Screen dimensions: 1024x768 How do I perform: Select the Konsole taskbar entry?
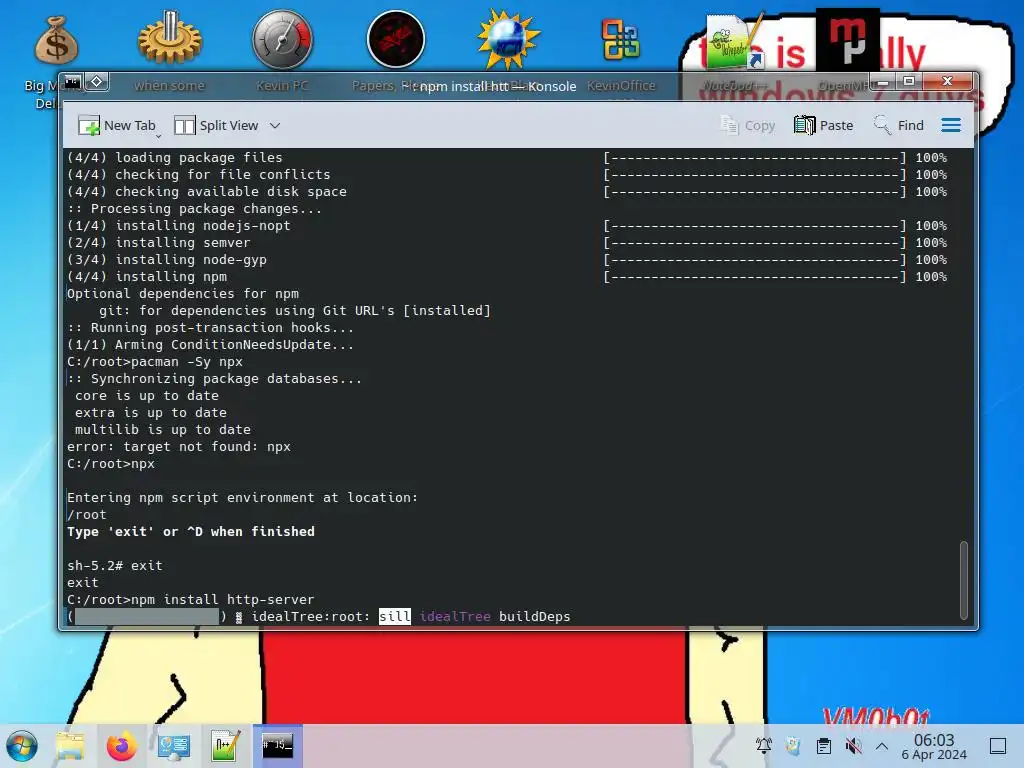click(278, 746)
